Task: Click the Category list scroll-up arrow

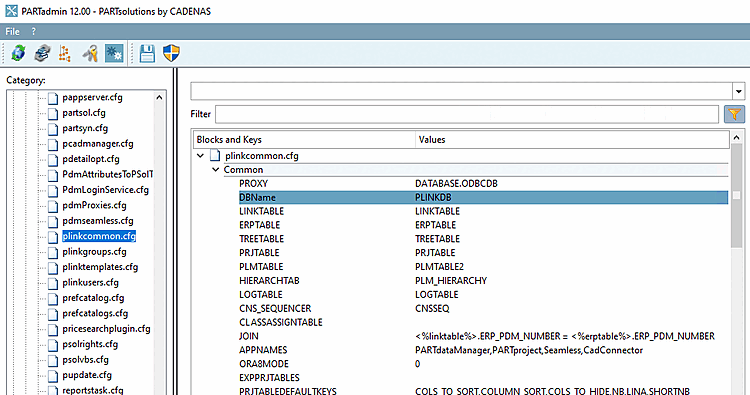Action: click(x=159, y=98)
